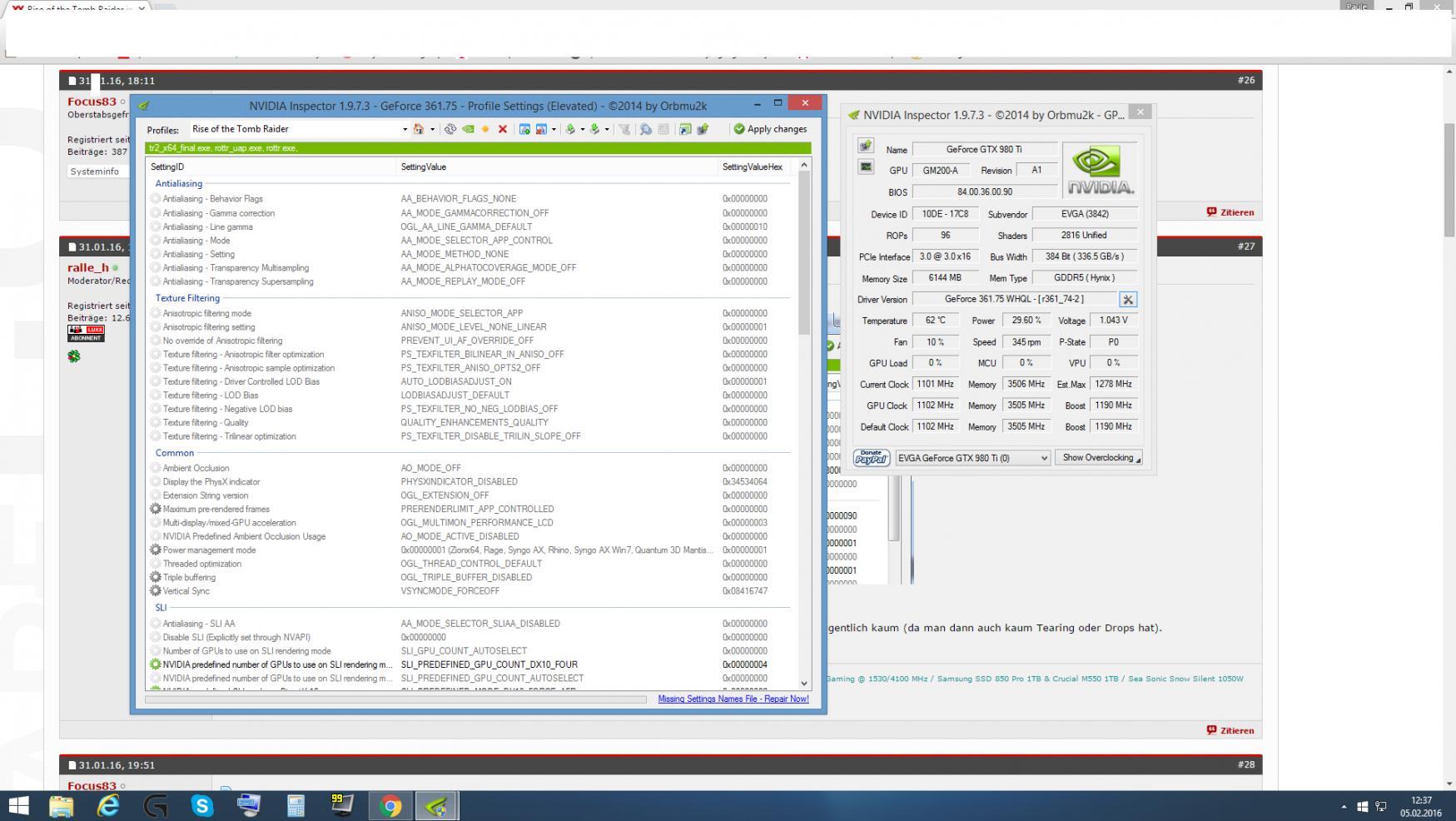Click gear icon beside Vertical Sync

(x=155, y=591)
